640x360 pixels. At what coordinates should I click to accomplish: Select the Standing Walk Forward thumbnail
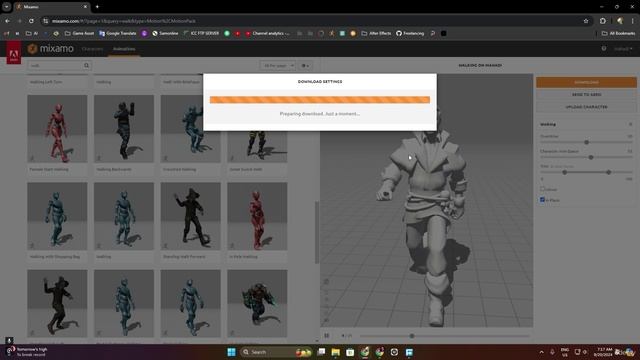pos(191,216)
